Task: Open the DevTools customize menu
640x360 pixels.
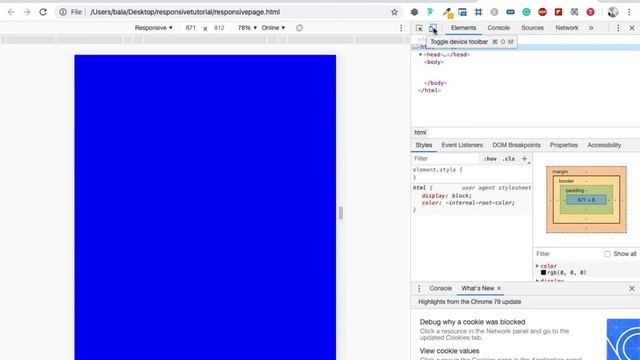Action: click(x=618, y=28)
